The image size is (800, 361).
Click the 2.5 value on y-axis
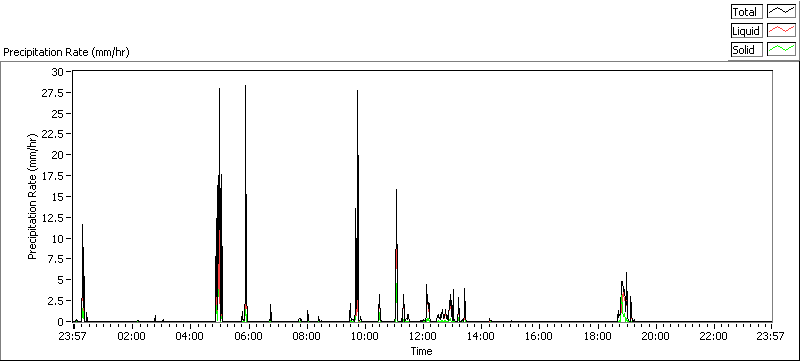click(56, 301)
